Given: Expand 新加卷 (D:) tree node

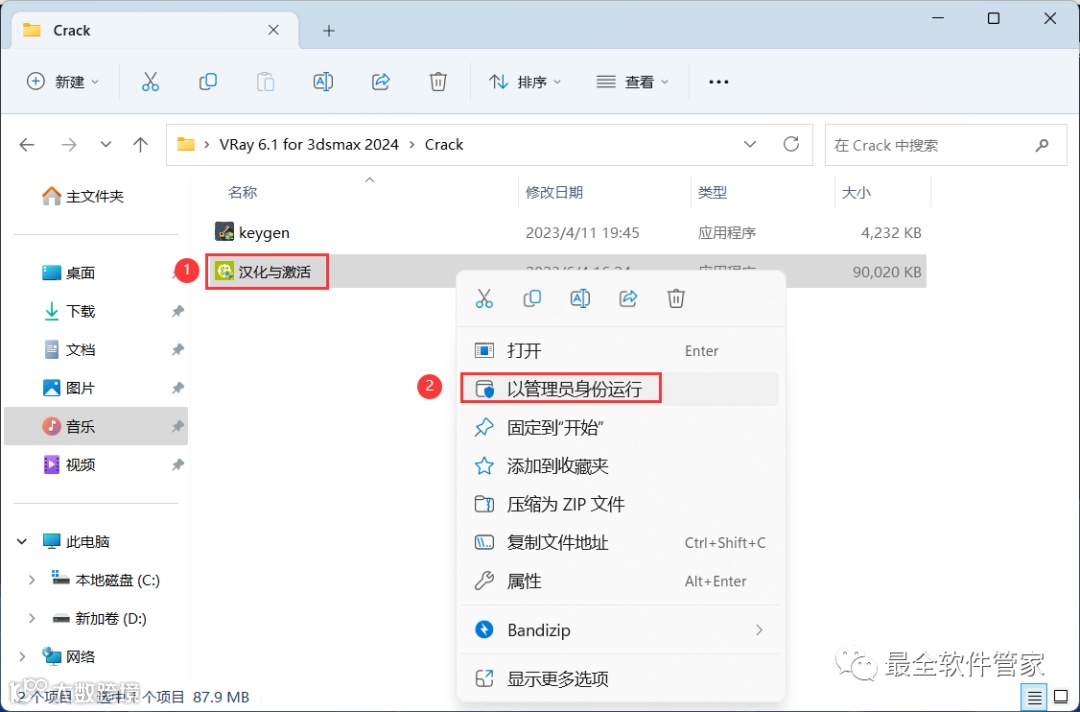Looking at the screenshot, I should [32, 618].
